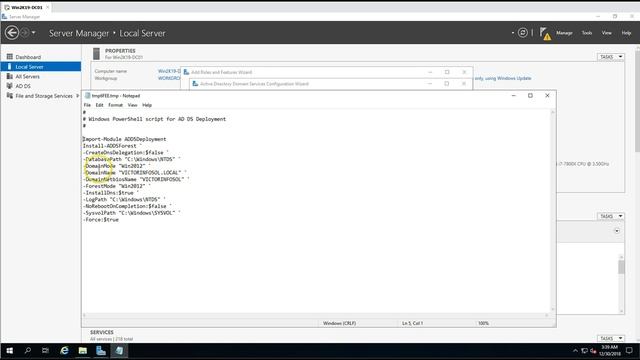Screen dimensions: 640x360
Task: Open Notepad Edit menu
Action: (x=99, y=105)
